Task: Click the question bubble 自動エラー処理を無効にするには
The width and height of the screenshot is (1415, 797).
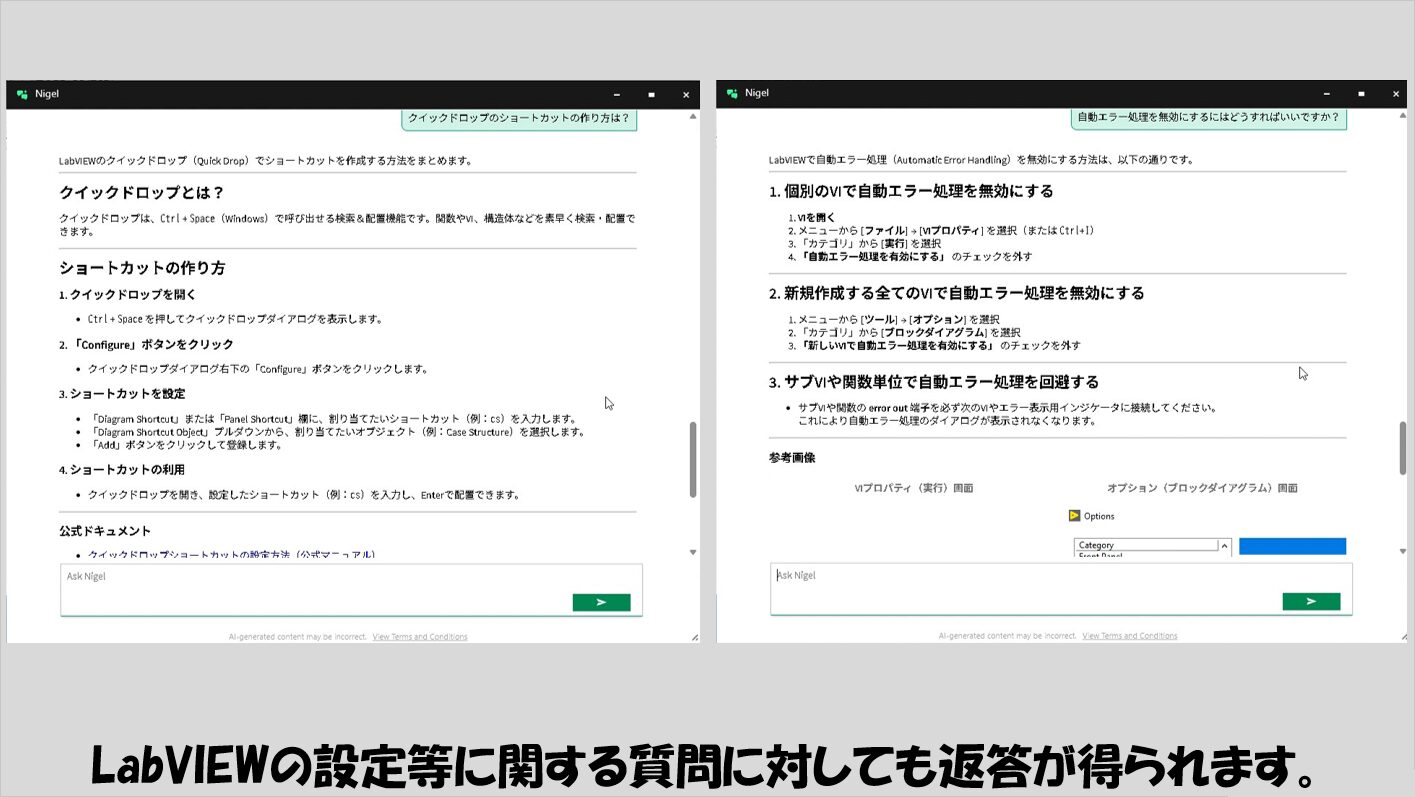Action: tap(1209, 118)
